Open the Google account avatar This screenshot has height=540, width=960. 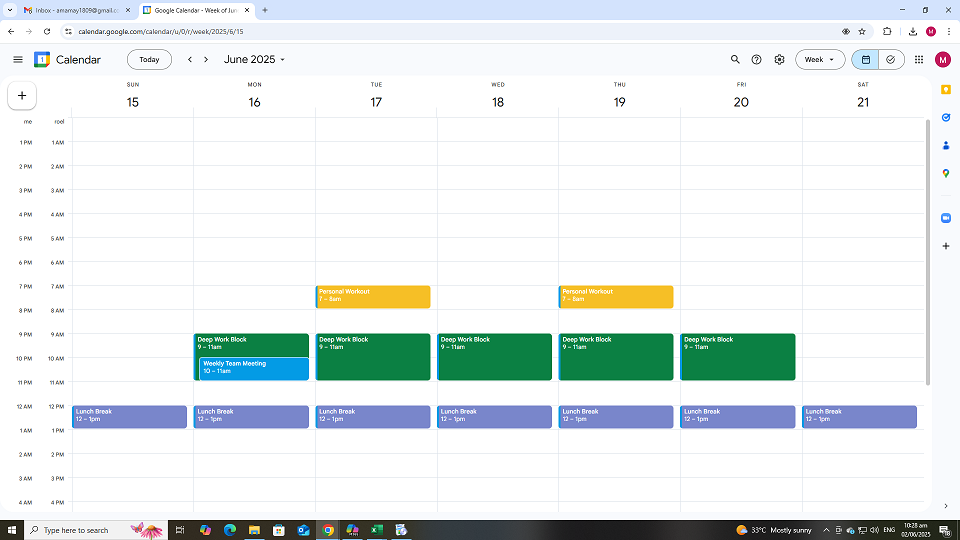943,59
